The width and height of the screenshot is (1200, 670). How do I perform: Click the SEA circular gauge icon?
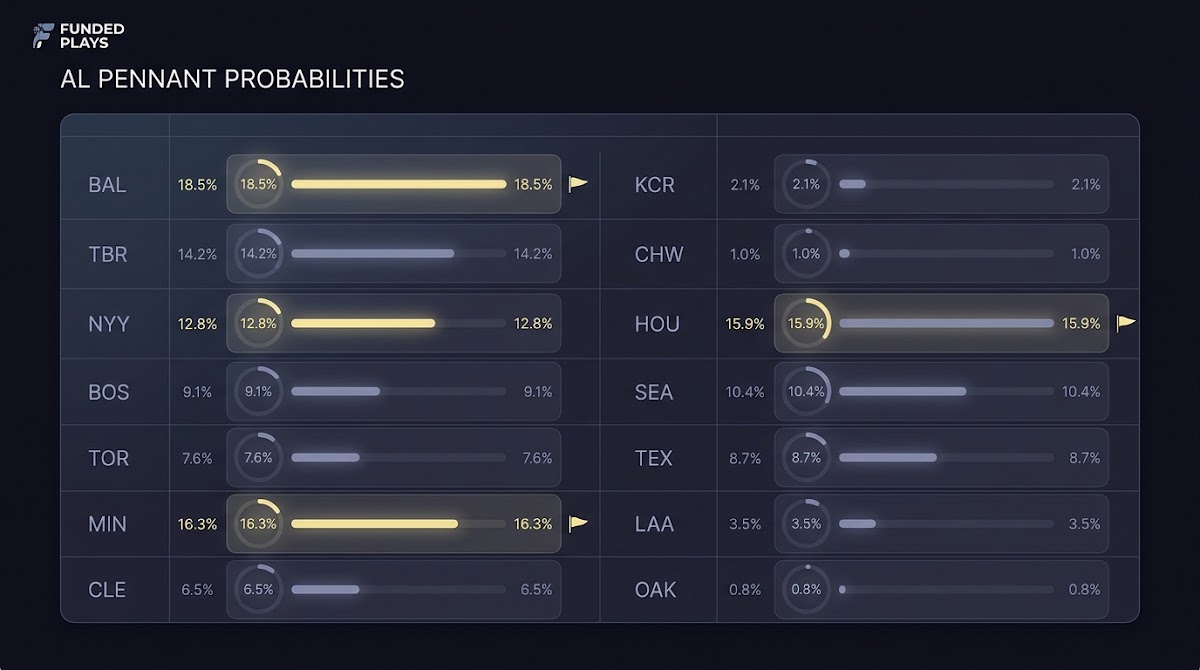(x=806, y=392)
